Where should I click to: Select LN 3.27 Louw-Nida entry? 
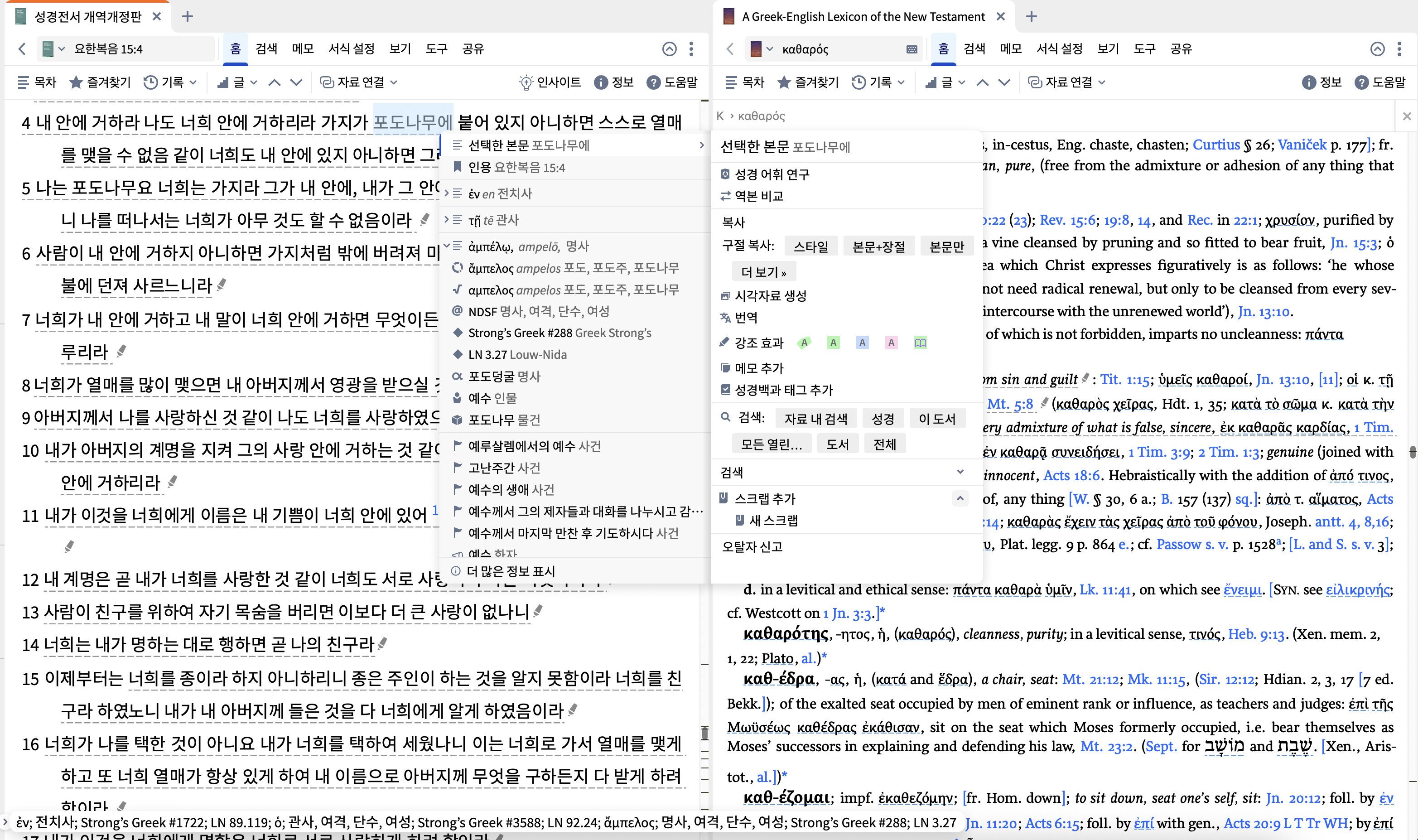coord(575,354)
